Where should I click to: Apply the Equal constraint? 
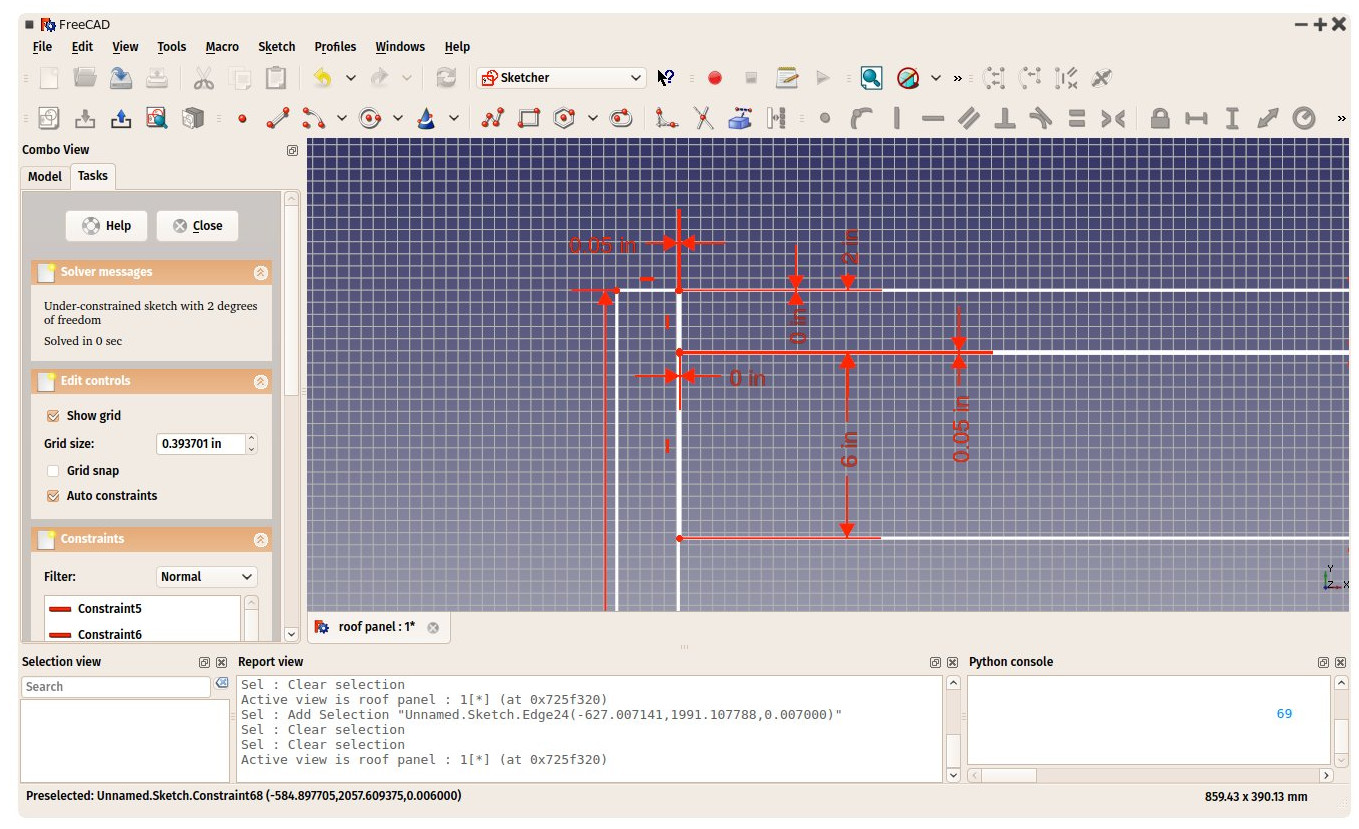(x=1077, y=118)
